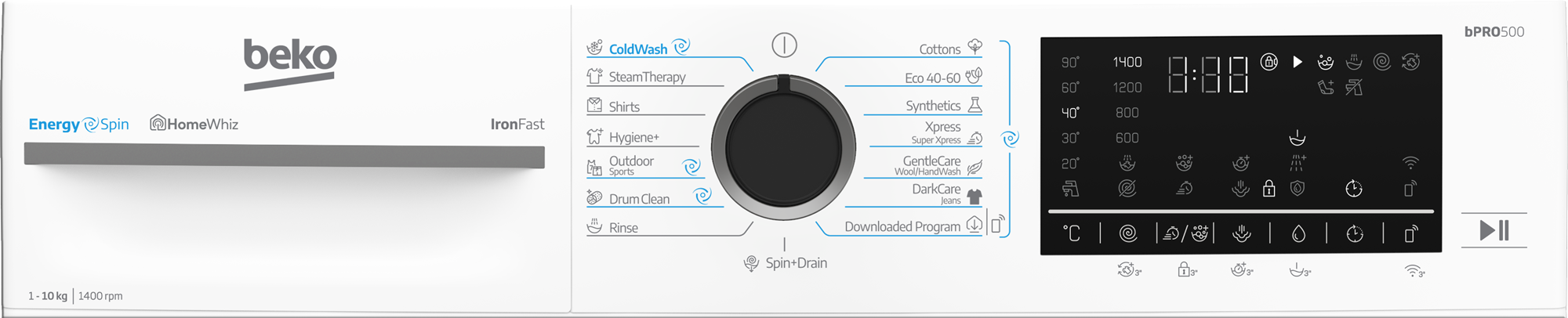The image size is (1568, 318).
Task: Click the anti-crease stage icon in top row
Action: tap(1410, 62)
